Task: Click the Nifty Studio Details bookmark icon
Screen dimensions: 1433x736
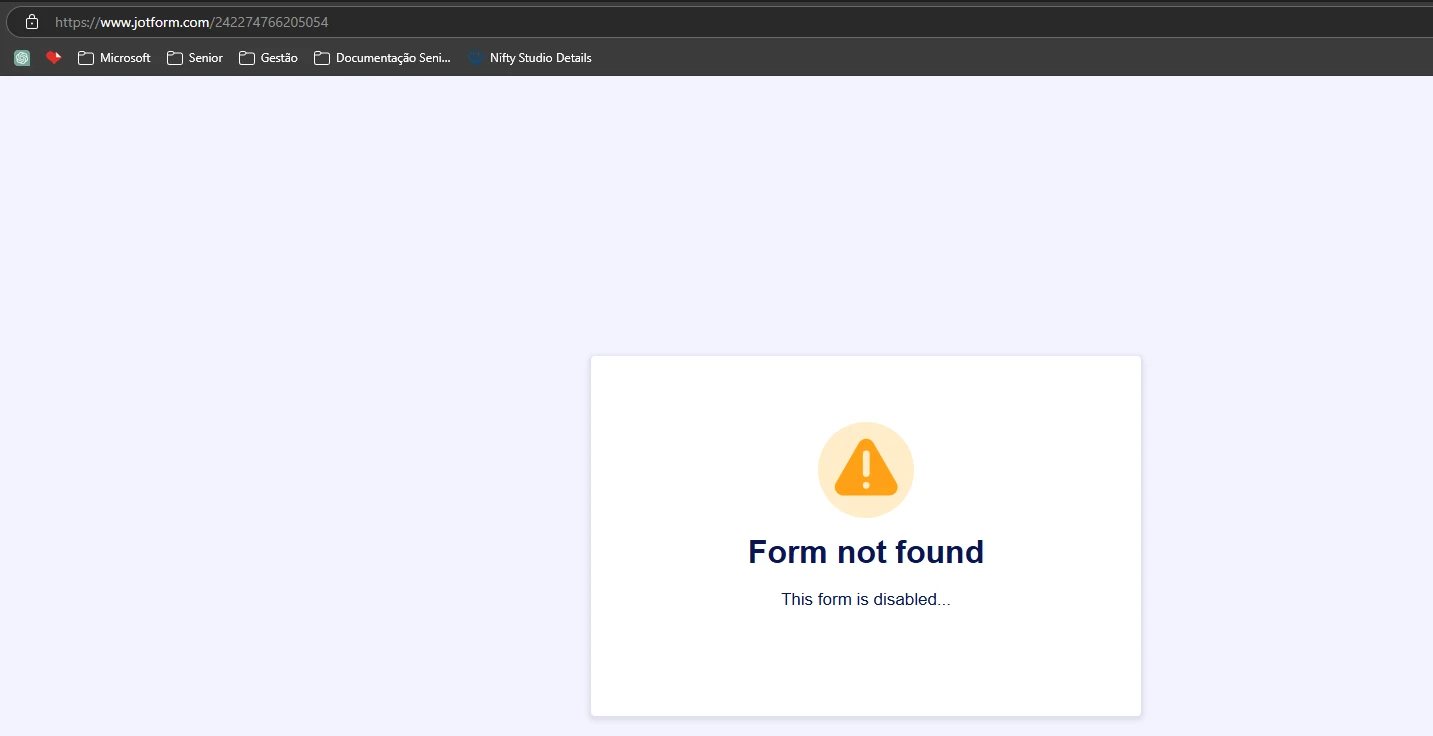Action: coord(474,58)
